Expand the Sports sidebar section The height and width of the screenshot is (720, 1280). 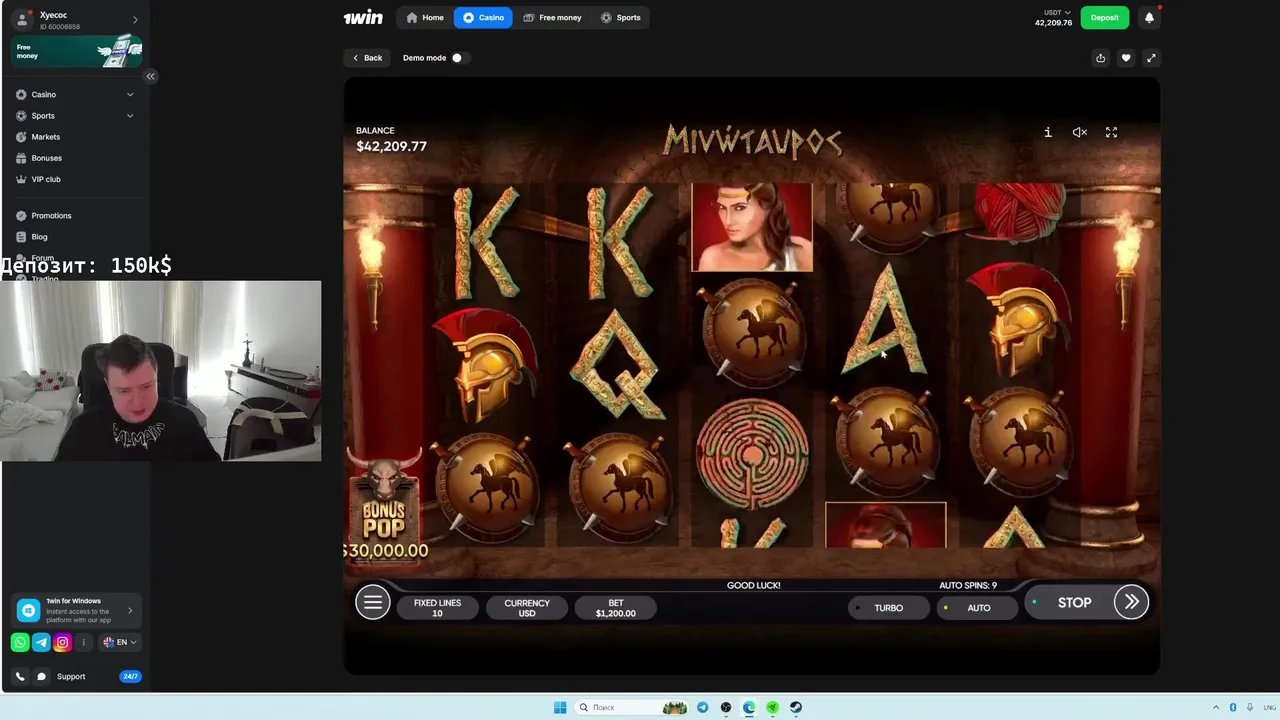[130, 115]
